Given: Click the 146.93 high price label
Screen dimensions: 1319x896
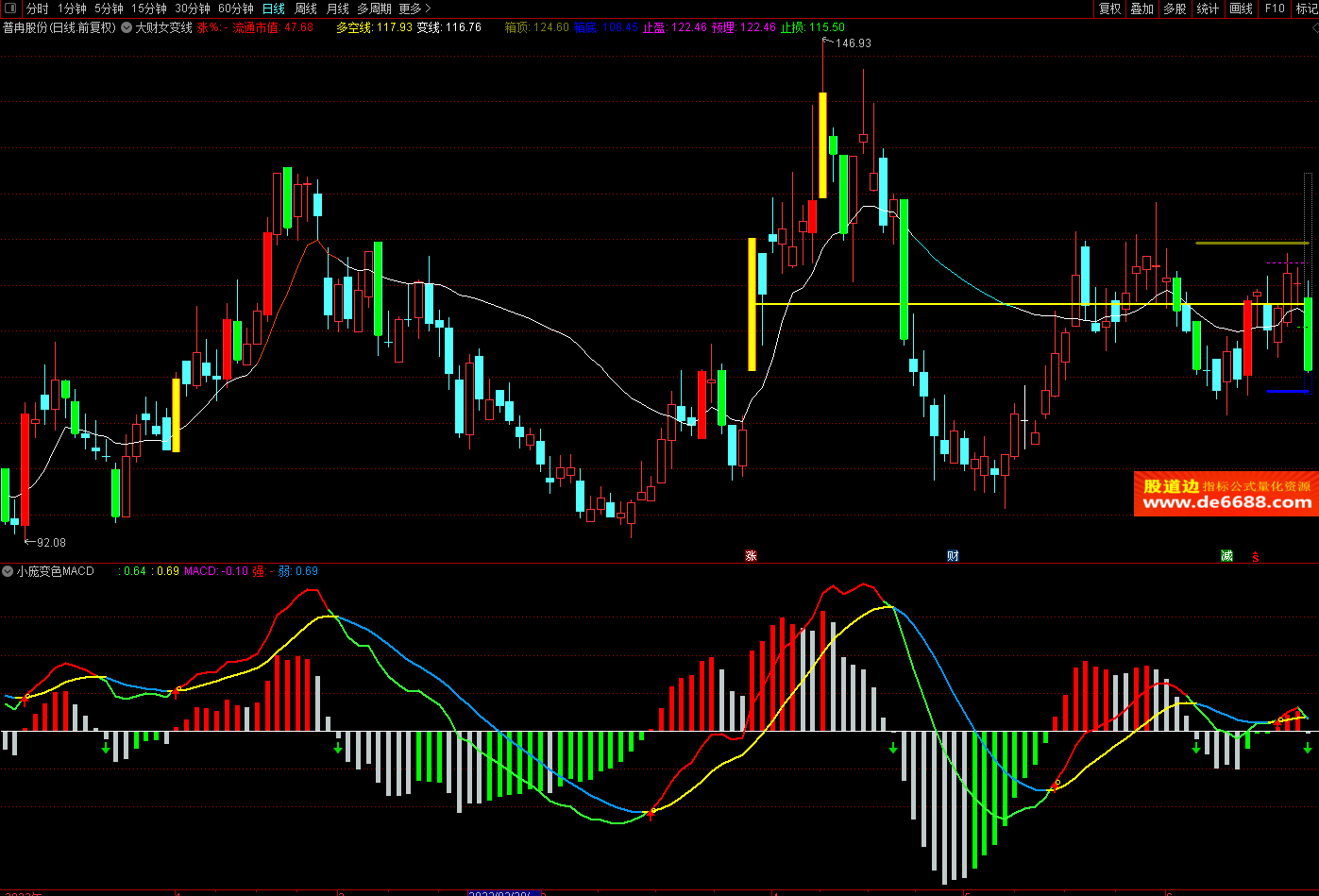Looking at the screenshot, I should (853, 43).
